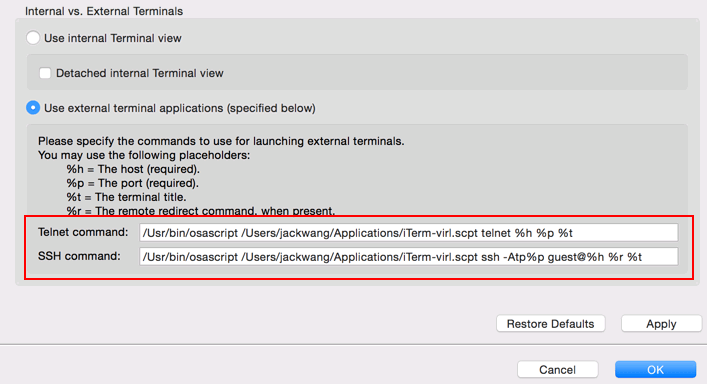This screenshot has width=707, height=384.
Task: Choose the Use external terminal applications radio button
Action: [x=33, y=108]
